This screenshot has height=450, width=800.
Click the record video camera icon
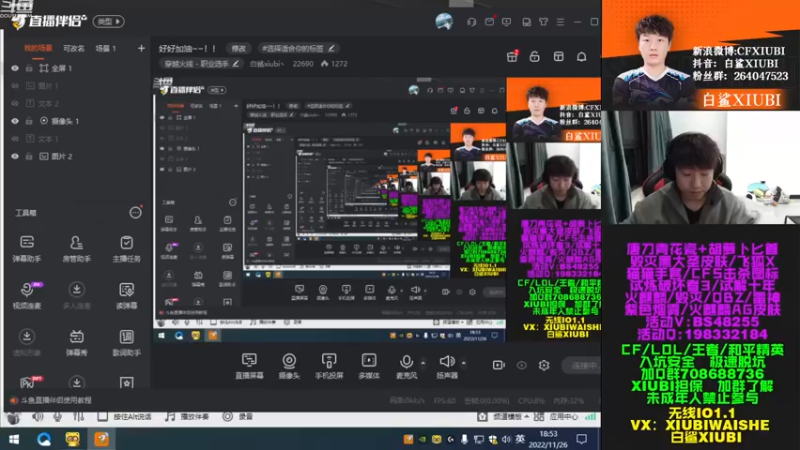(498, 365)
